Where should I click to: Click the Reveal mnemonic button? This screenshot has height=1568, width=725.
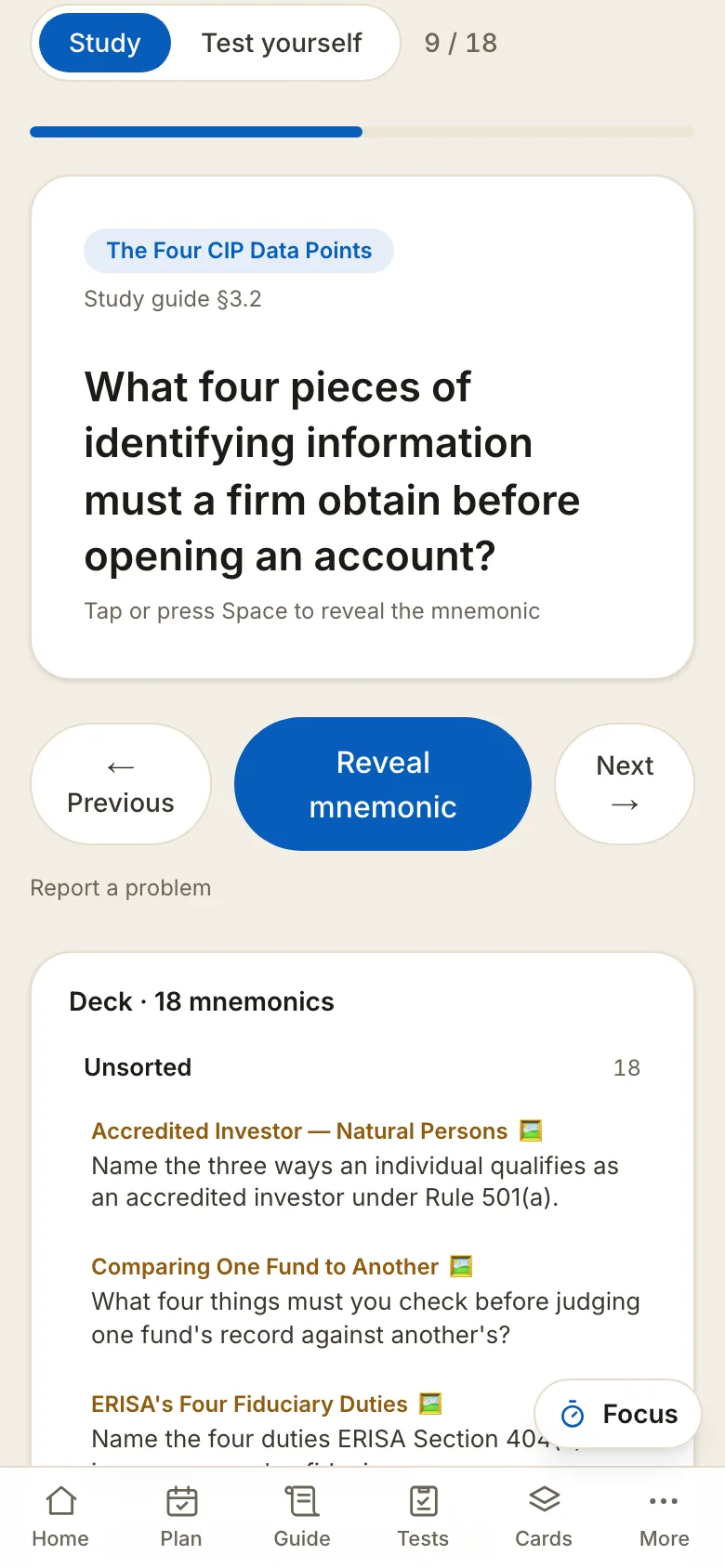point(383,784)
